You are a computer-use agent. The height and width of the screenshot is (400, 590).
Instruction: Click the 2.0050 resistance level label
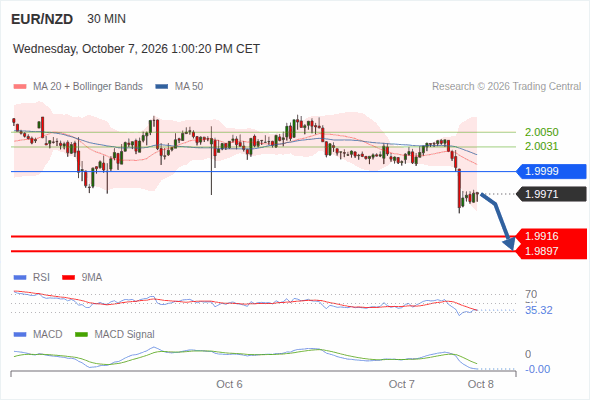click(541, 132)
